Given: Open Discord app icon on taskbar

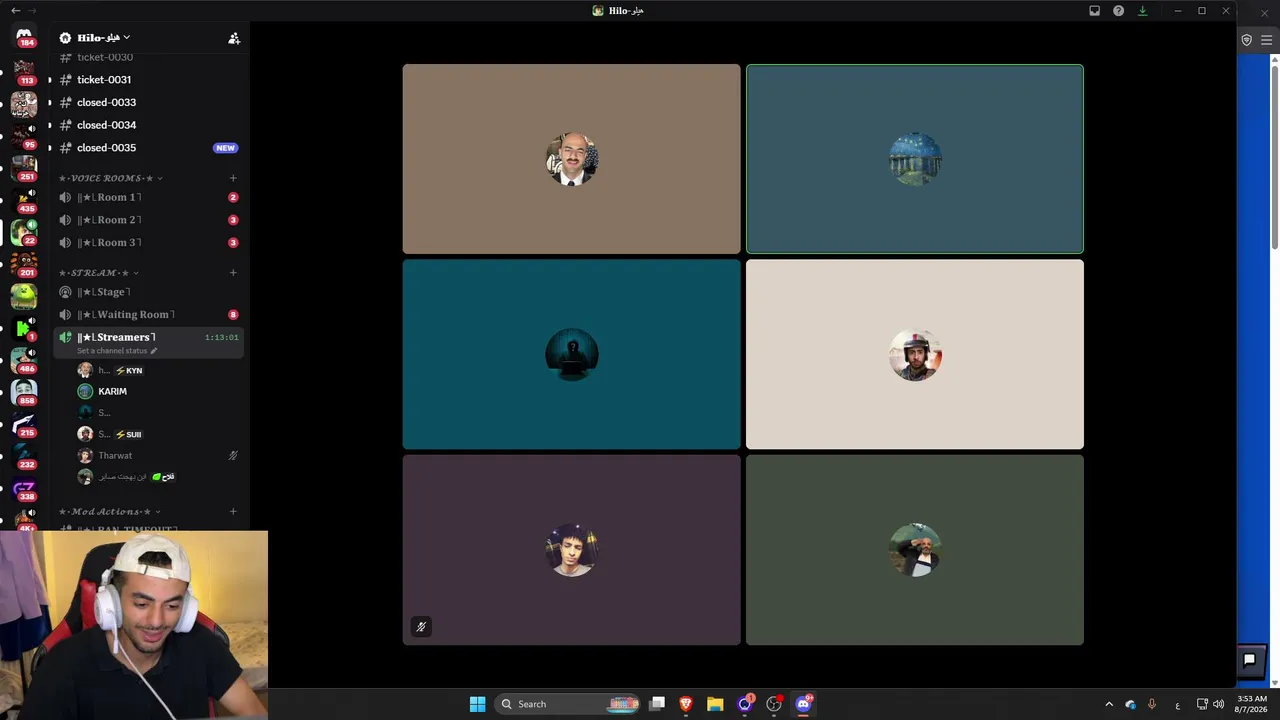Looking at the screenshot, I should [x=803, y=704].
